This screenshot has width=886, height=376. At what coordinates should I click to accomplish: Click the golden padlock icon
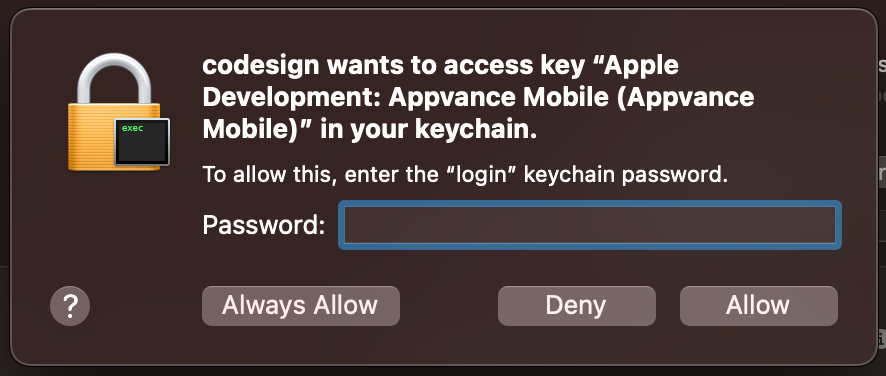118,113
